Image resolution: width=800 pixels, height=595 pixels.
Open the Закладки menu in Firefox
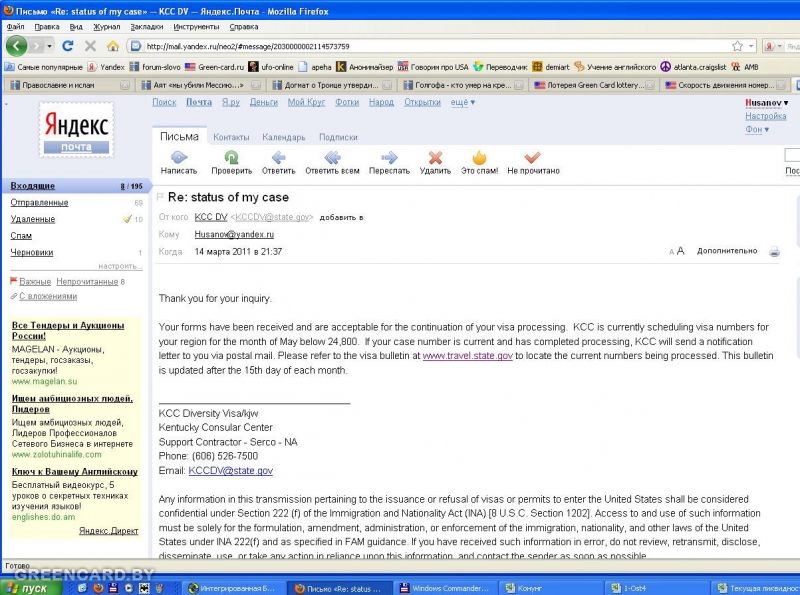click(146, 27)
